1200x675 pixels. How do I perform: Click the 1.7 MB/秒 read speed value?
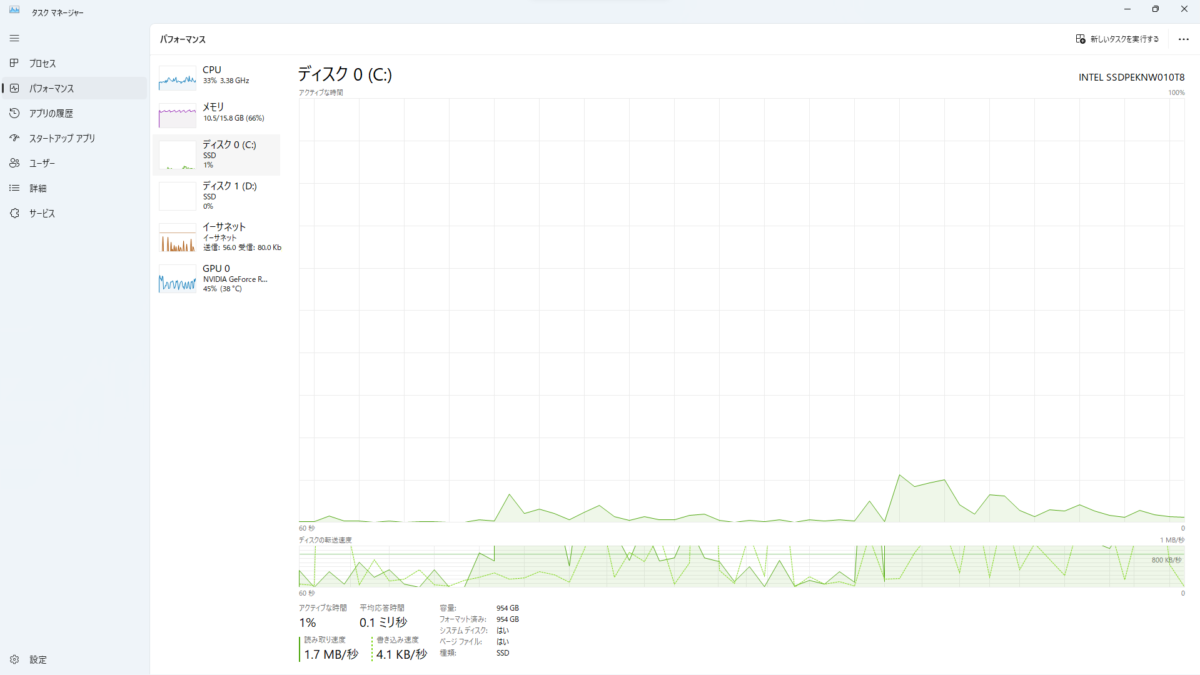[x=331, y=654]
